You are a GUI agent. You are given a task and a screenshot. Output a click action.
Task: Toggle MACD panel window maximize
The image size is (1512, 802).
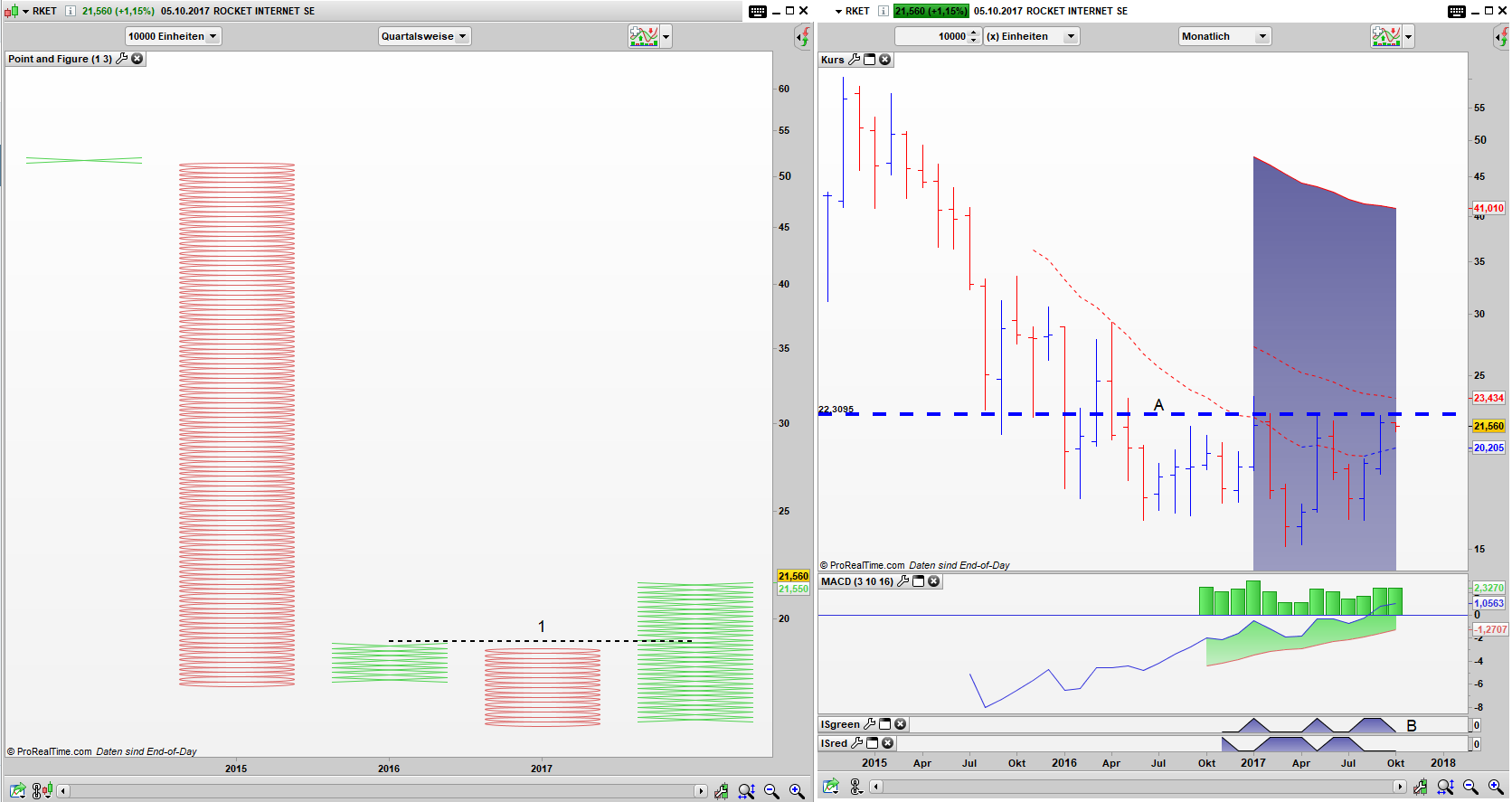click(x=919, y=581)
